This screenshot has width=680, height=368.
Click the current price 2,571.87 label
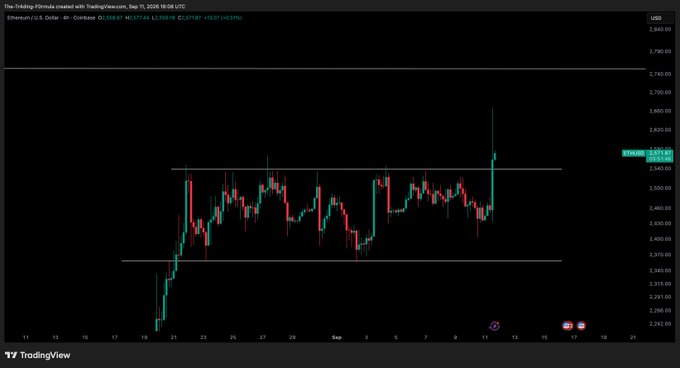pos(660,153)
